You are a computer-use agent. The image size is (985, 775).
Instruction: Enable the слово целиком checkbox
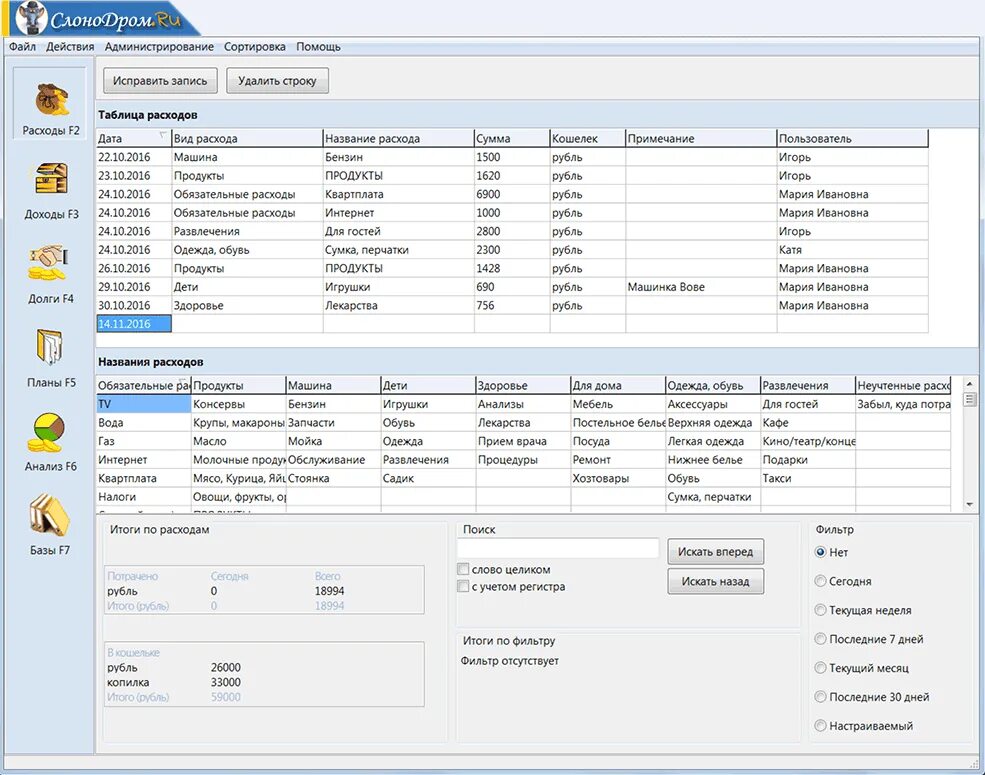[x=463, y=569]
